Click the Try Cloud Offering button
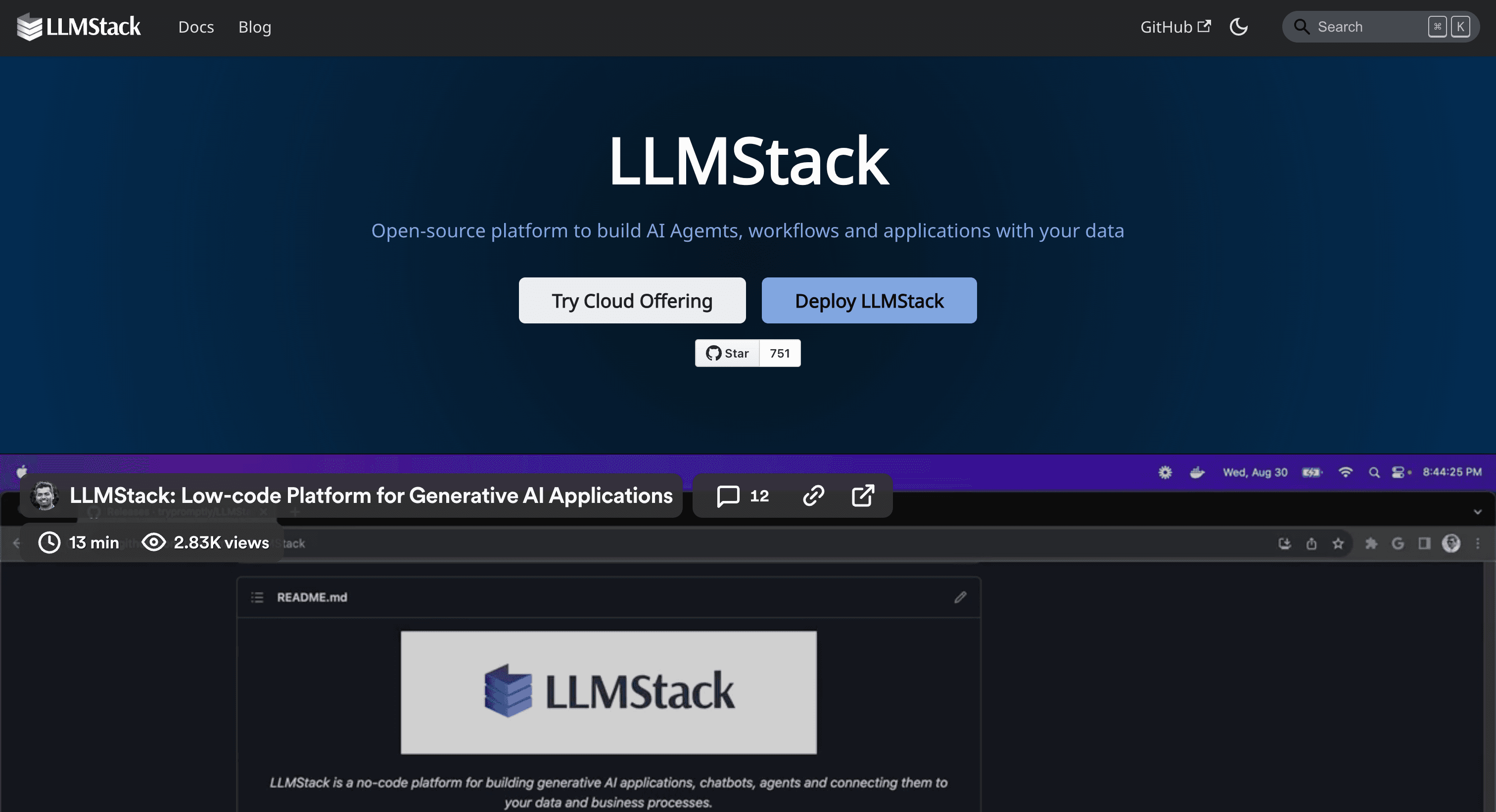This screenshot has height=812, width=1496. (632, 300)
